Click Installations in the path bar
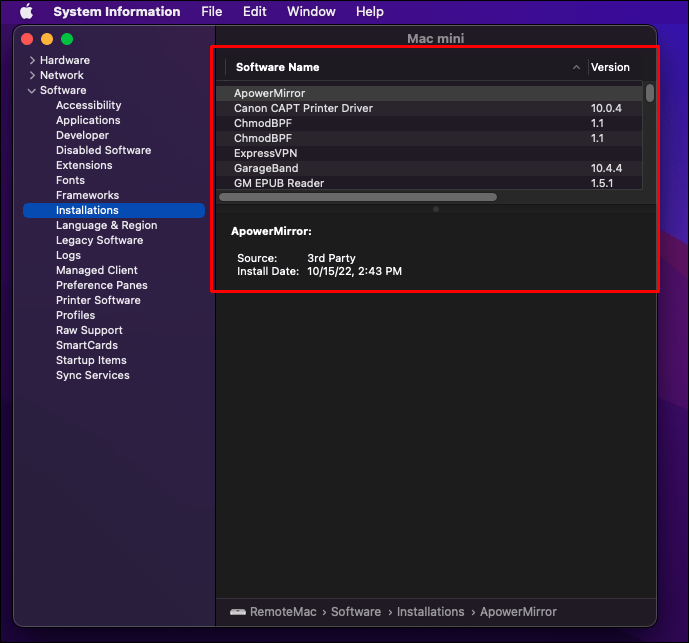Screen dimensions: 689x643 [431, 612]
